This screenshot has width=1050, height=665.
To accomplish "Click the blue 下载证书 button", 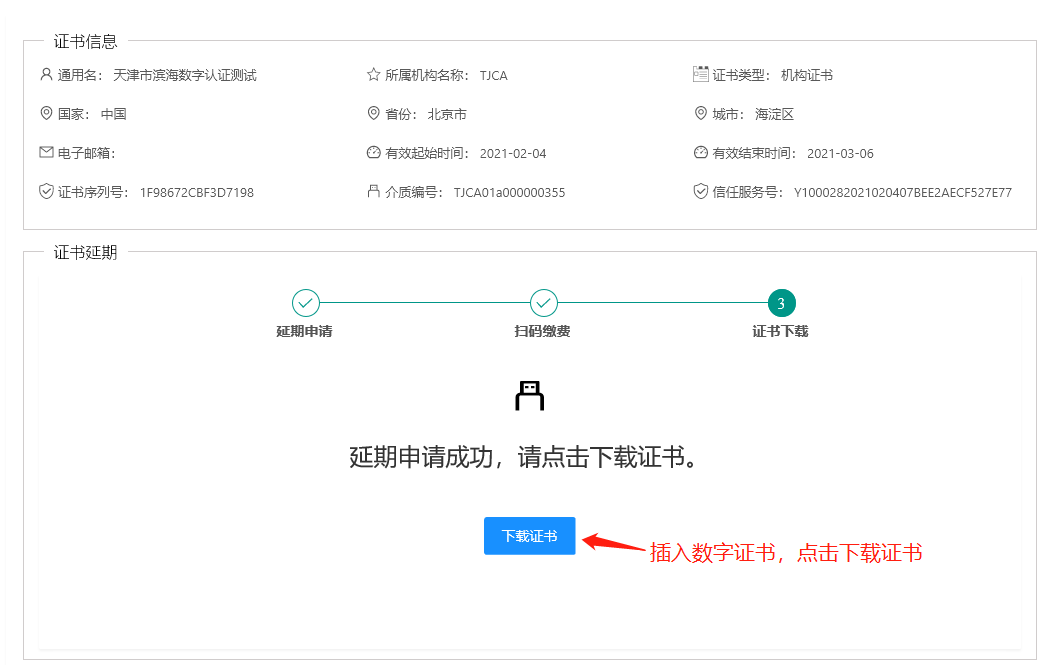I will click(x=529, y=536).
